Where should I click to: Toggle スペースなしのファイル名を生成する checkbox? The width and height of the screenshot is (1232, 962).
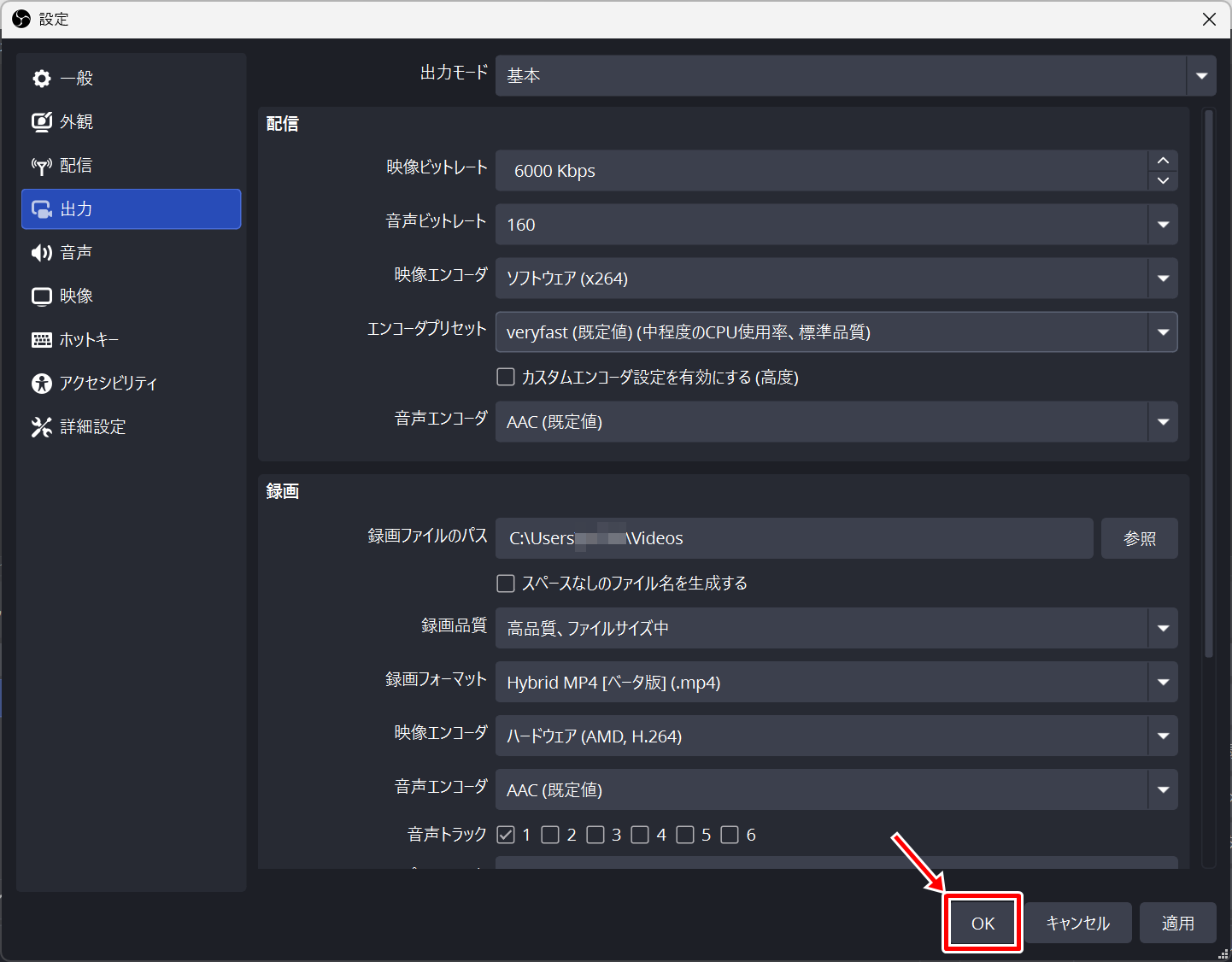tap(506, 583)
